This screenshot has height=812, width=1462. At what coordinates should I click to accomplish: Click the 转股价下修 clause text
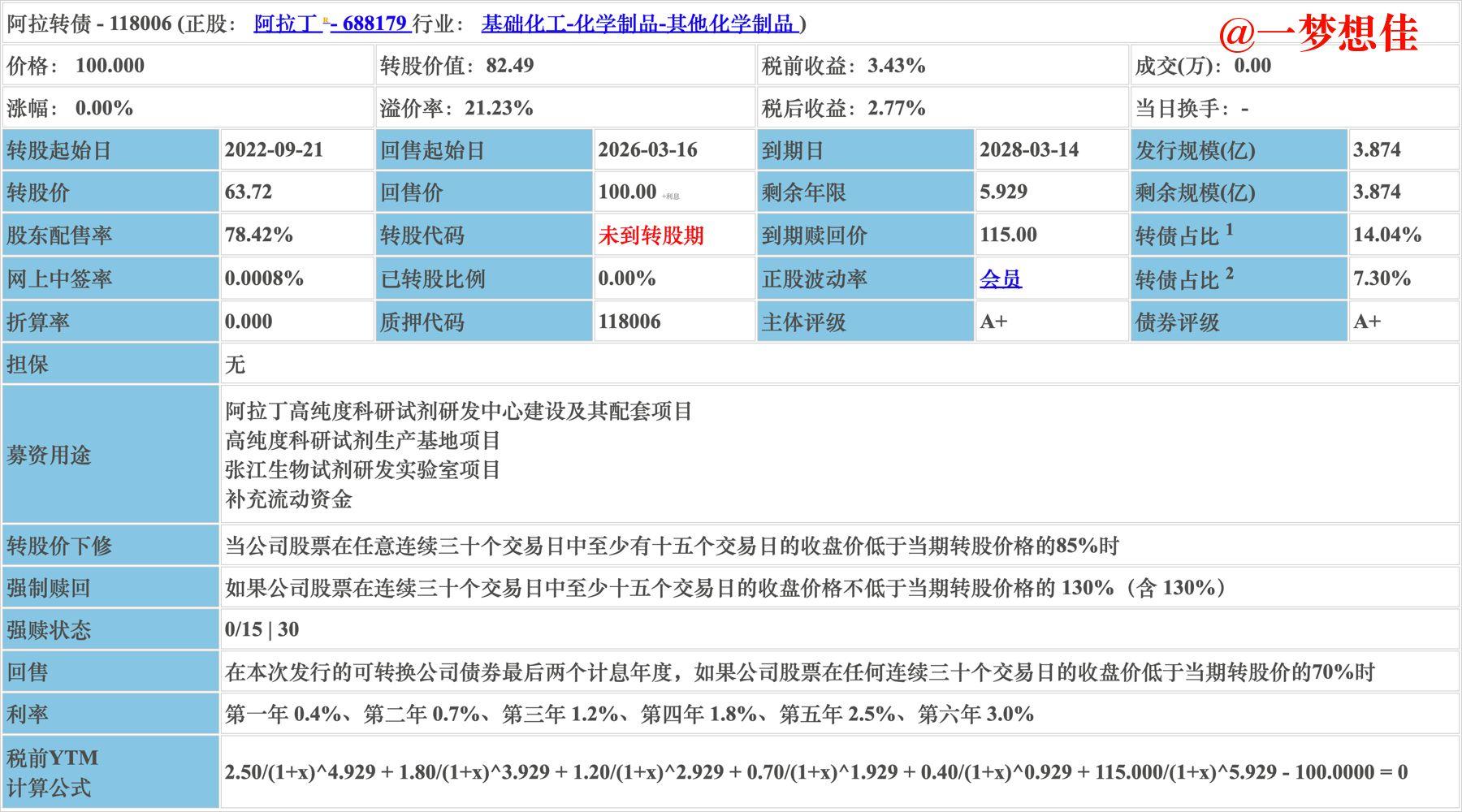672,546
